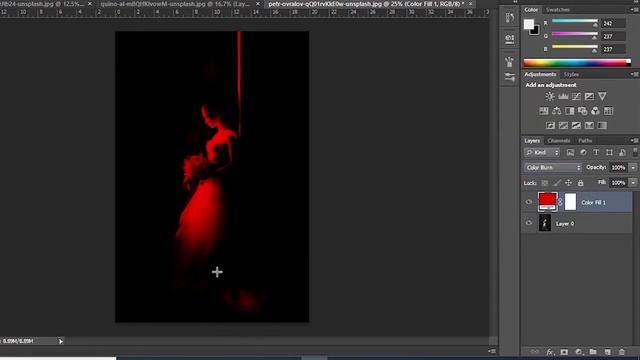Add a Channel Mixer adjustment

coord(596,111)
